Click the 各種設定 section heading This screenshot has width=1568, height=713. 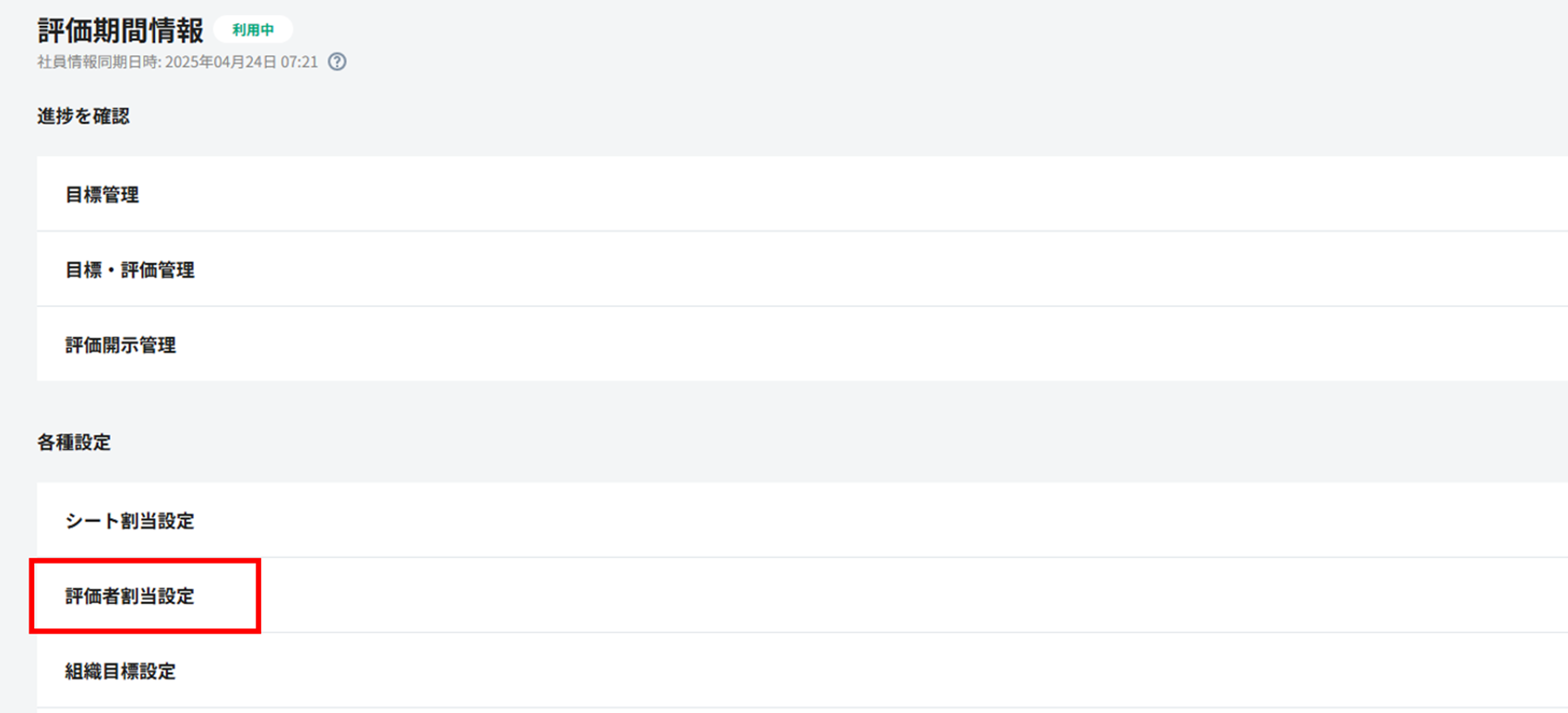(74, 443)
